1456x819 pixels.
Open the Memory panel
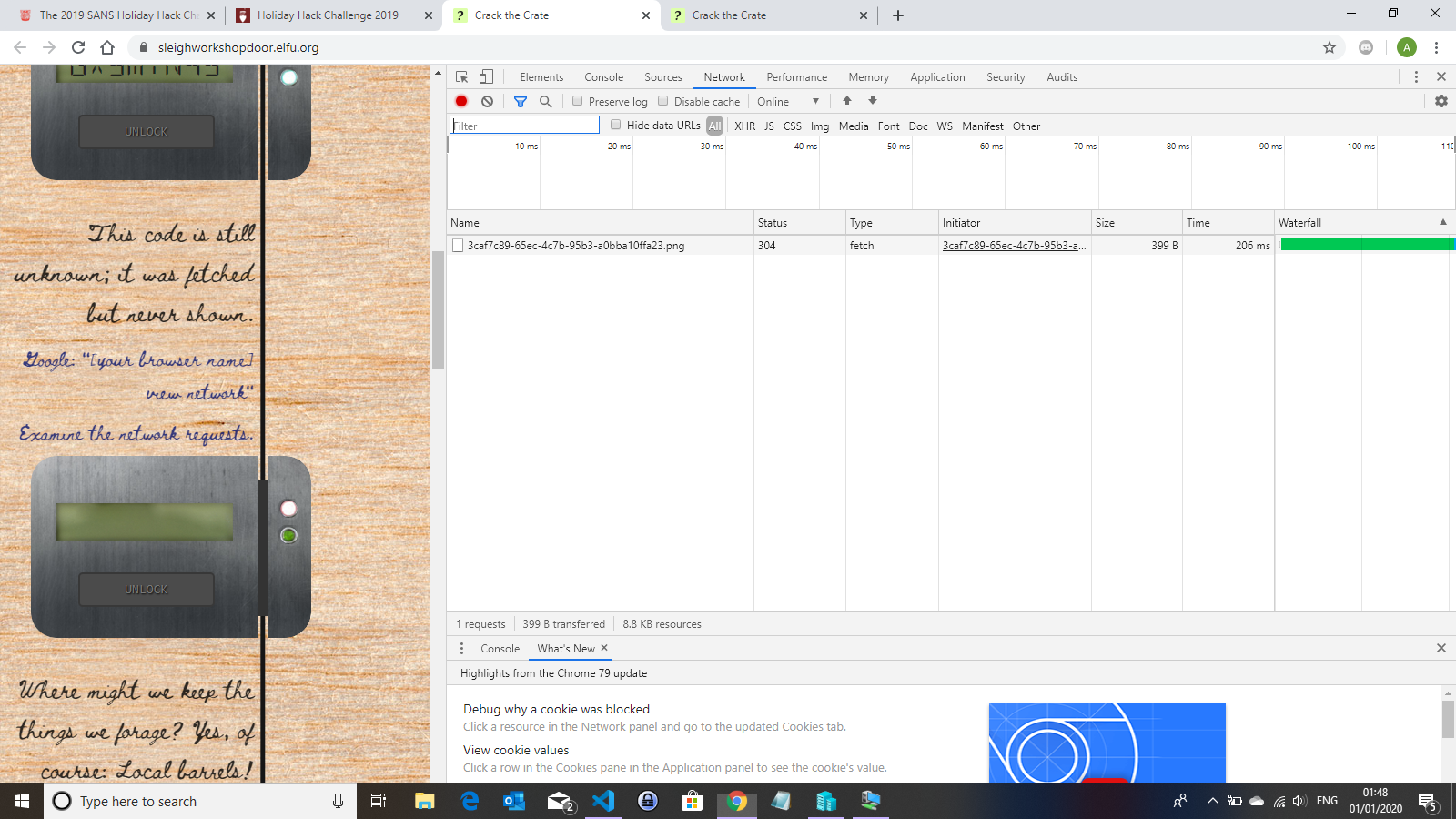click(x=869, y=77)
